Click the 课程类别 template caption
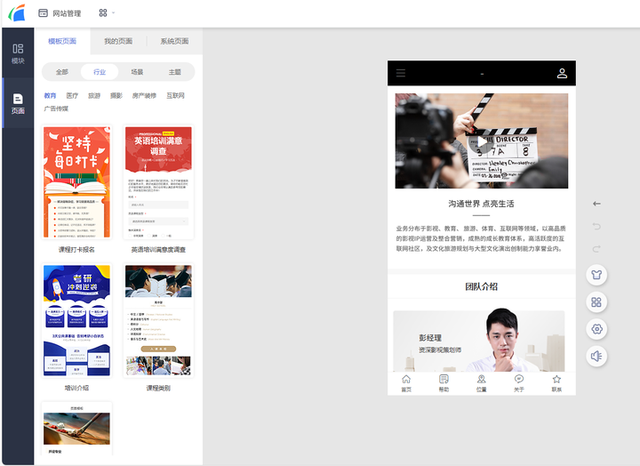 tap(158, 388)
